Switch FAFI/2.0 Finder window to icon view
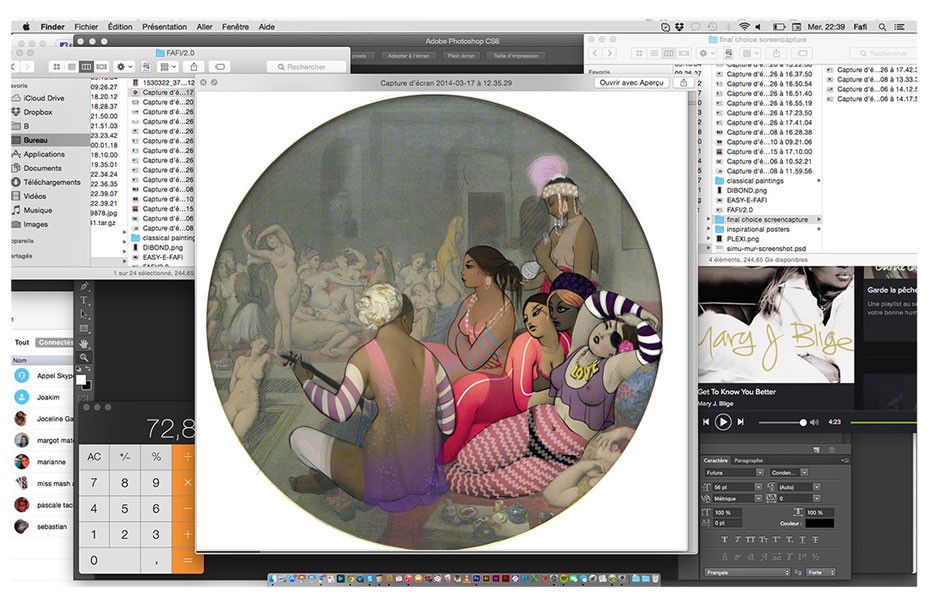Viewport: 930px width, 600px height. (57, 67)
